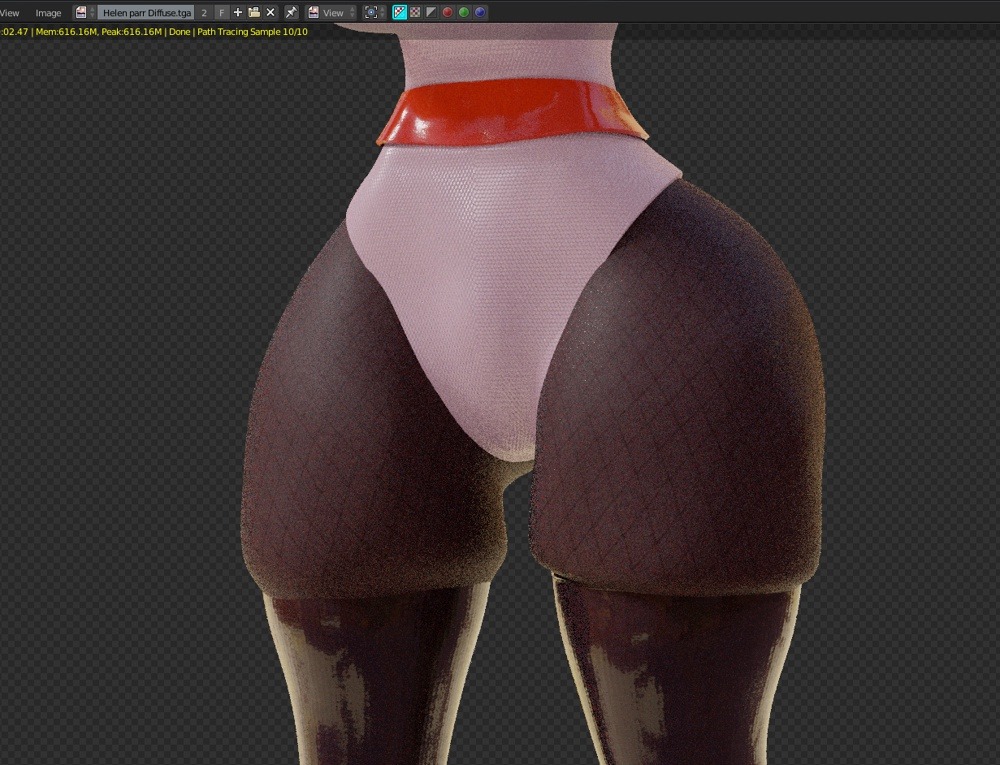Open the Image menu
The image size is (1000, 765).
pyautogui.click(x=48, y=13)
